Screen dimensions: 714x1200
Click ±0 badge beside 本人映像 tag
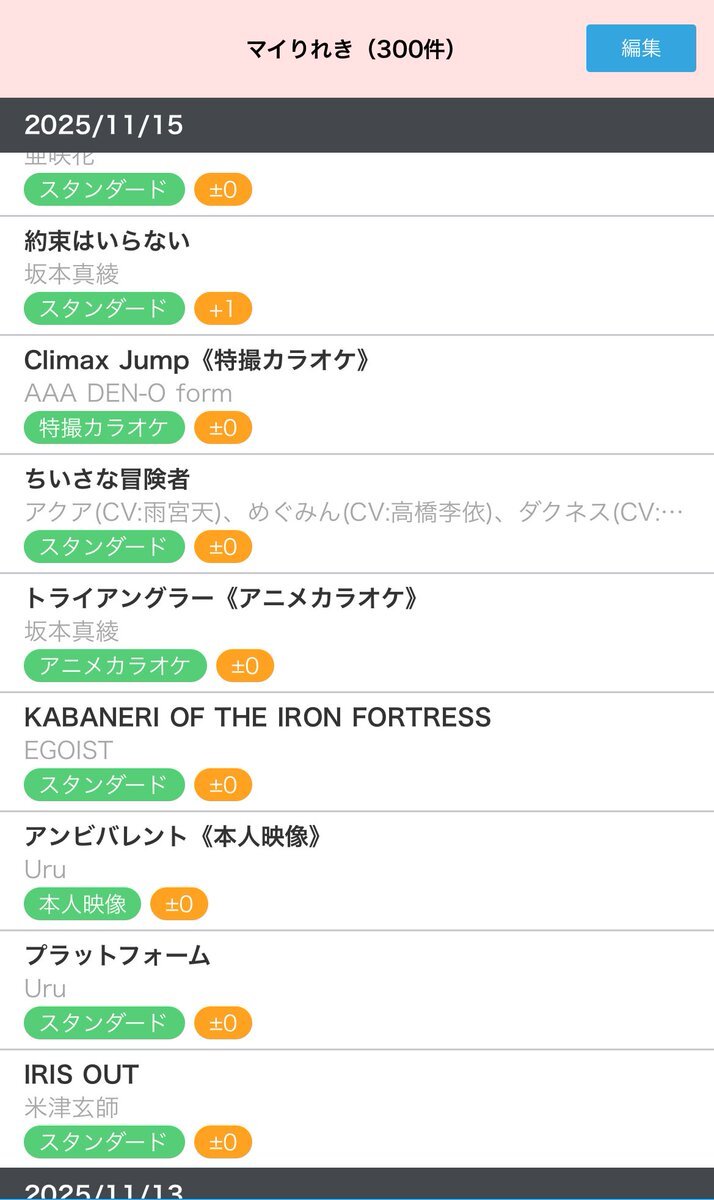pos(179,904)
